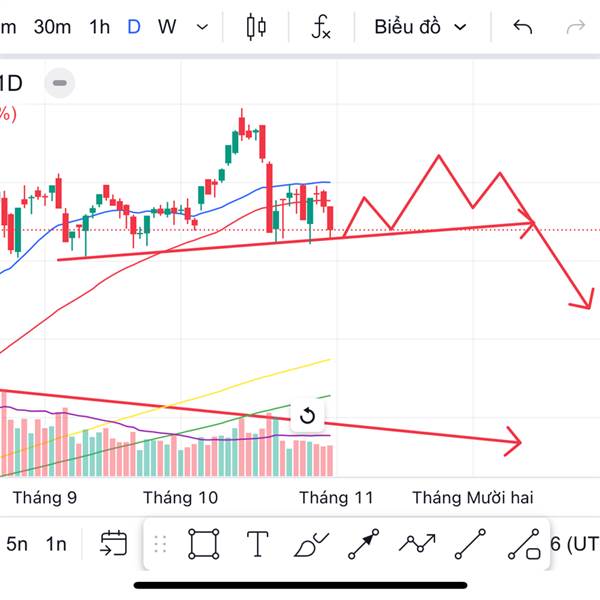Expand the timeframe interval dropdown arrow
The height and width of the screenshot is (600, 600).
click(x=203, y=27)
